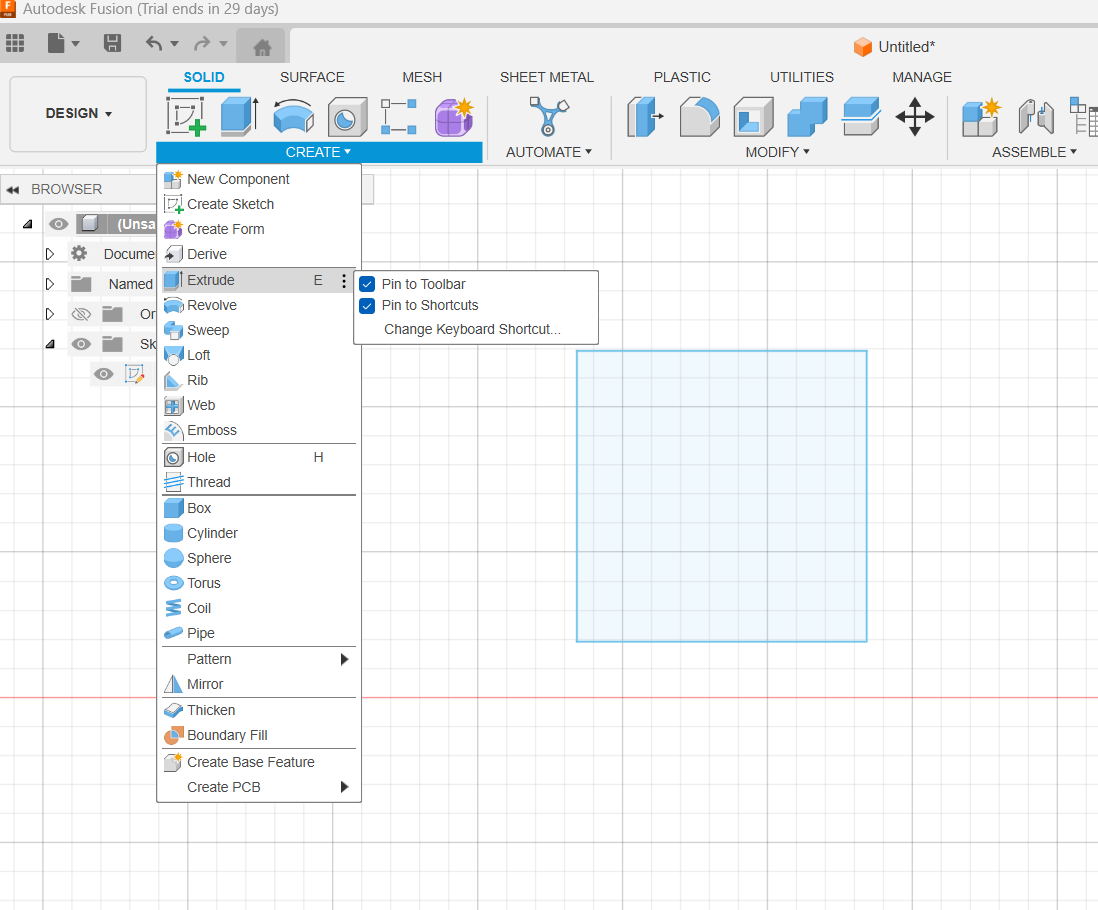This screenshot has height=910, width=1098.
Task: Click New Component icon in Assemble
Action: click(x=981, y=116)
